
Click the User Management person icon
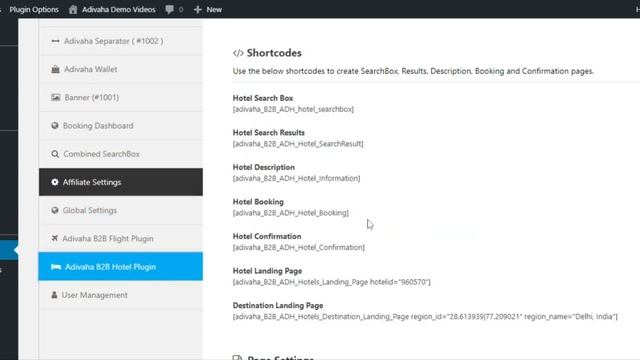(x=54, y=295)
